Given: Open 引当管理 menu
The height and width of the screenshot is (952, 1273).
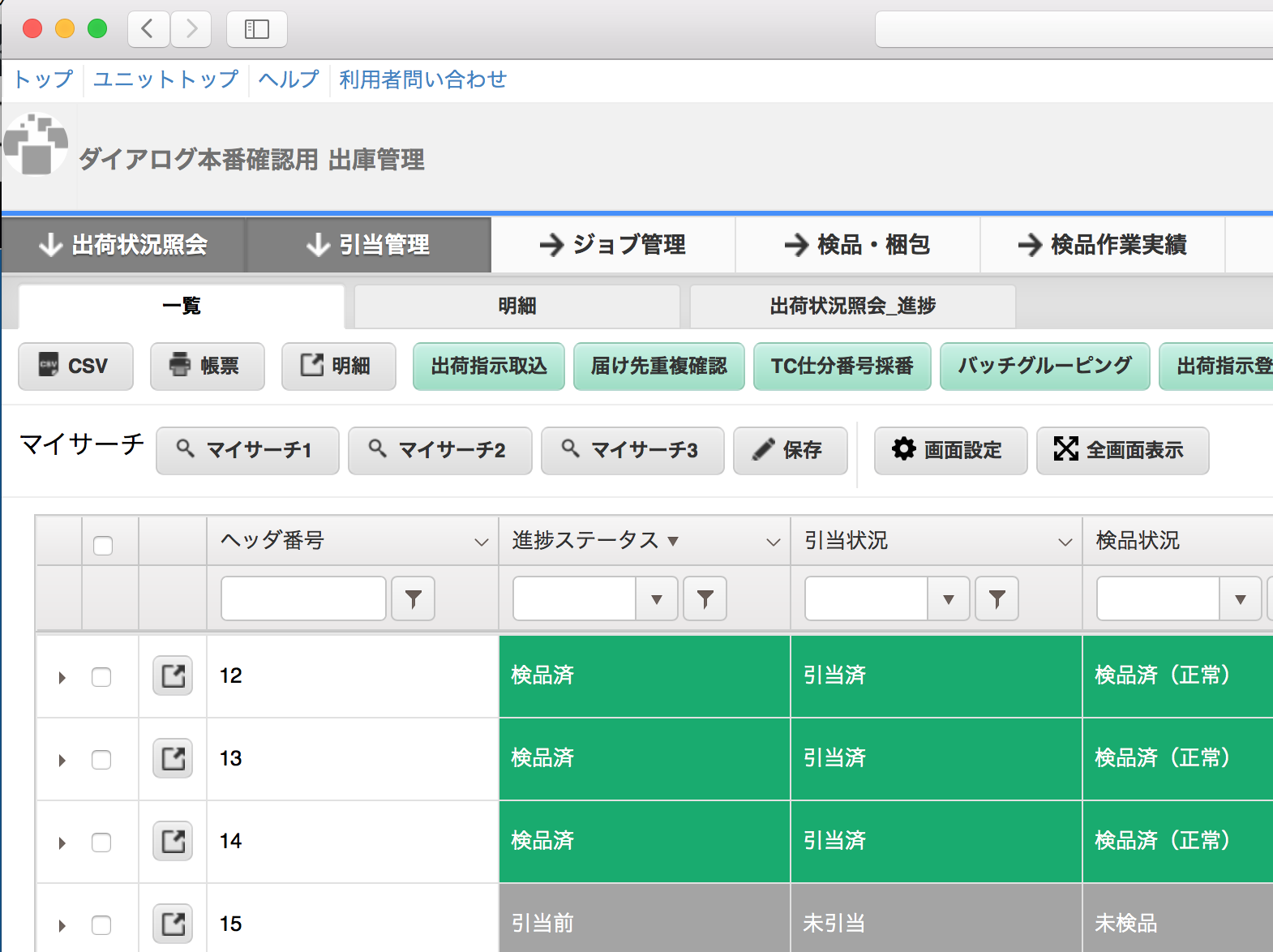Looking at the screenshot, I should (369, 245).
